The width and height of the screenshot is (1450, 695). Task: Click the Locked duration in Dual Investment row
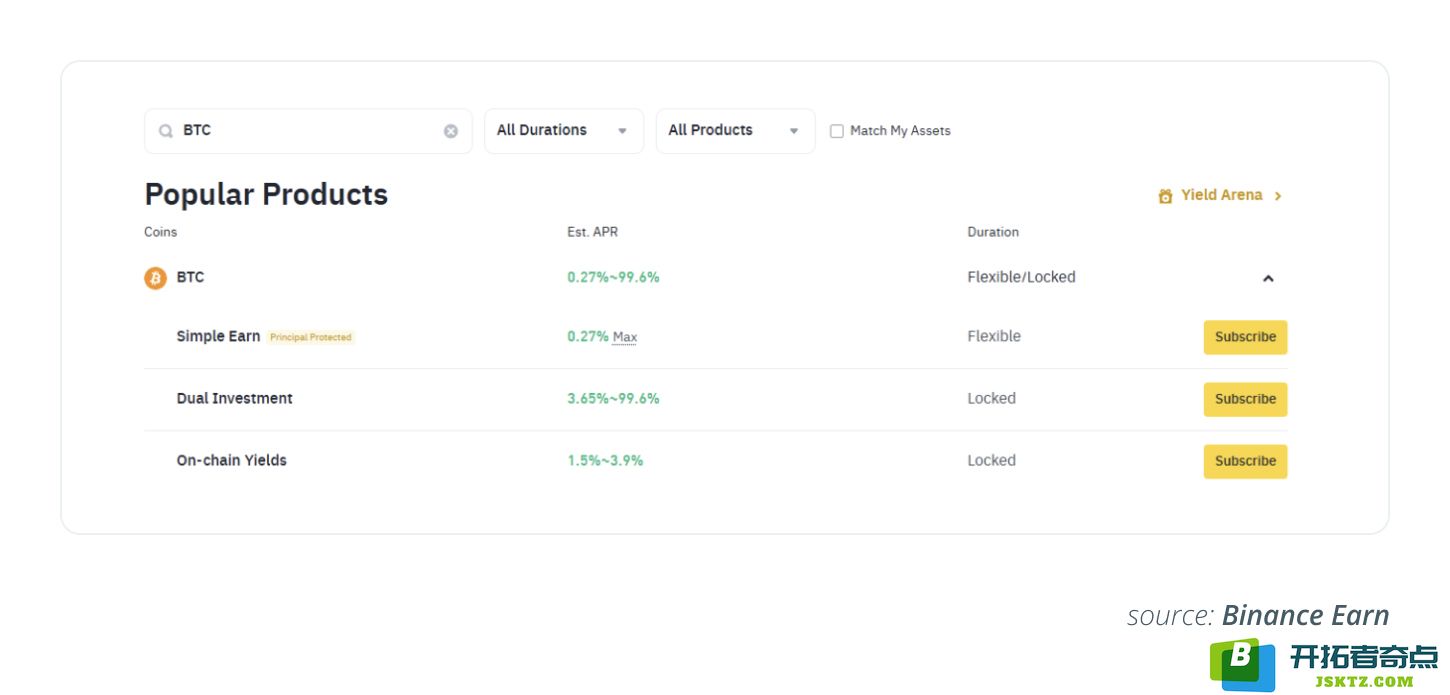click(991, 398)
